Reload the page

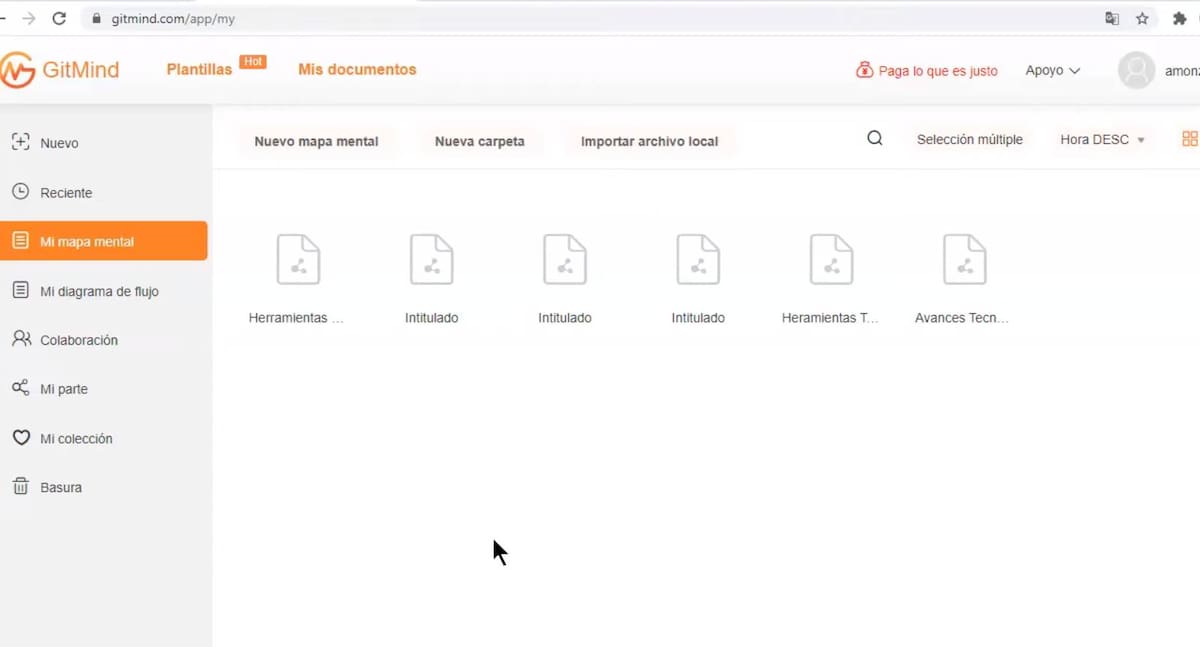click(59, 19)
